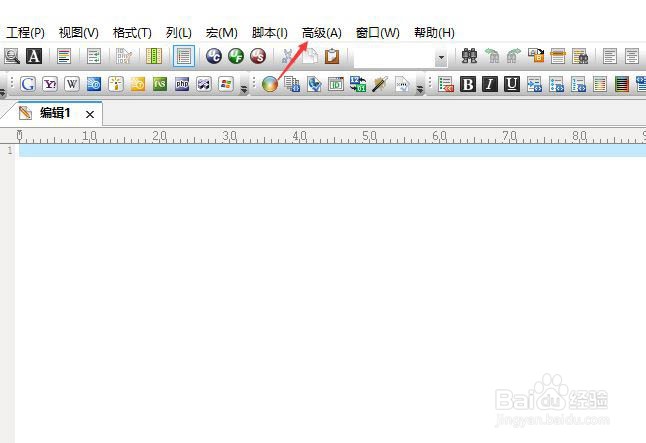The width and height of the screenshot is (646, 443).
Task: Launch UltraCompare via blue UC icon
Action: [x=214, y=56]
